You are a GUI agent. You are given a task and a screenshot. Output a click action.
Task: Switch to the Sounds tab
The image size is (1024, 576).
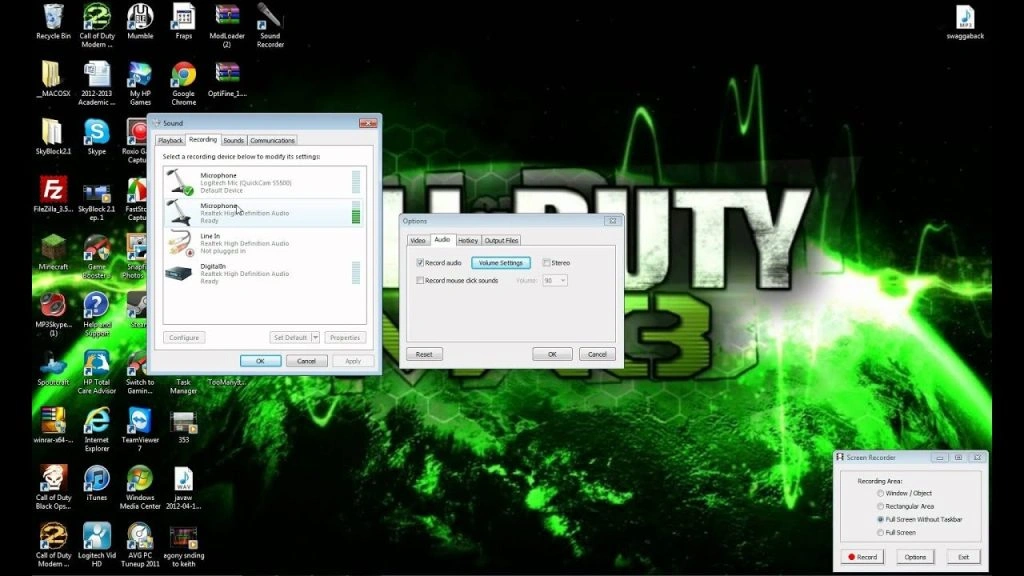(233, 140)
